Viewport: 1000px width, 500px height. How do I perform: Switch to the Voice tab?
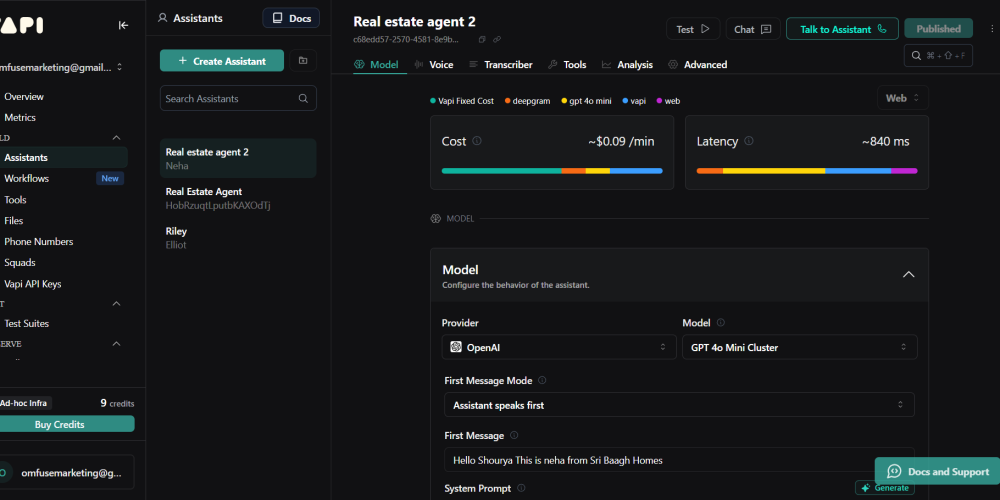434,64
